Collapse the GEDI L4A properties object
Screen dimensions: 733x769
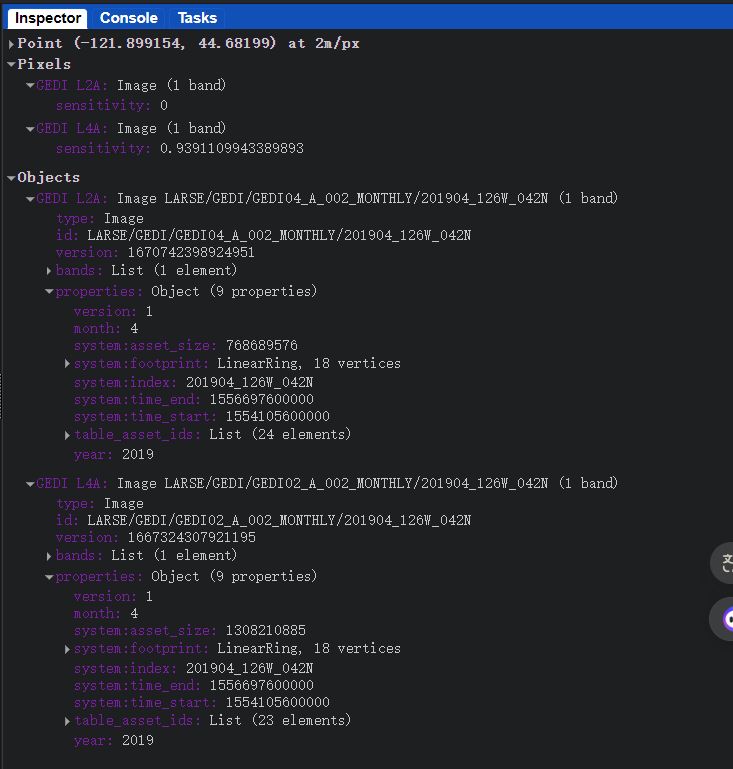coord(49,577)
